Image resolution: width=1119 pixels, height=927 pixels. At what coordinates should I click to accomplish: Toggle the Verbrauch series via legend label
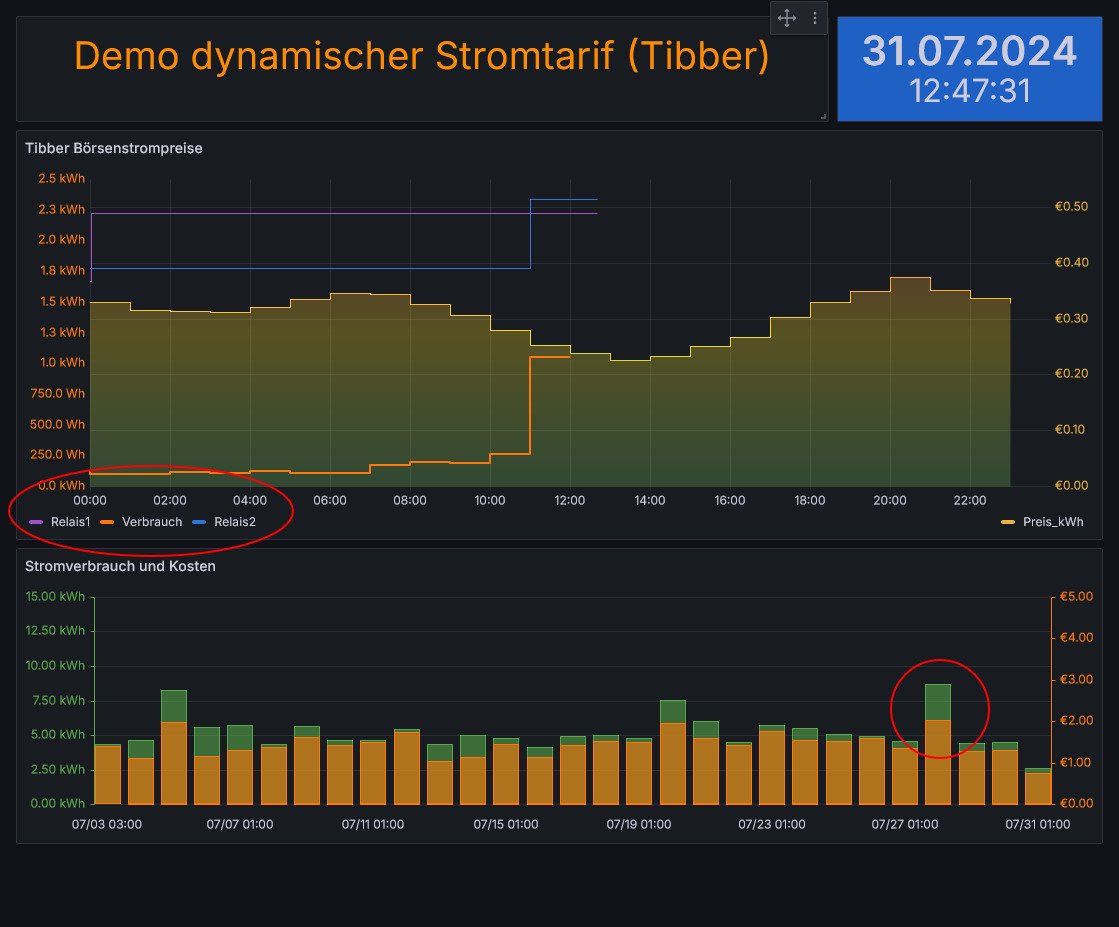pyautogui.click(x=152, y=522)
